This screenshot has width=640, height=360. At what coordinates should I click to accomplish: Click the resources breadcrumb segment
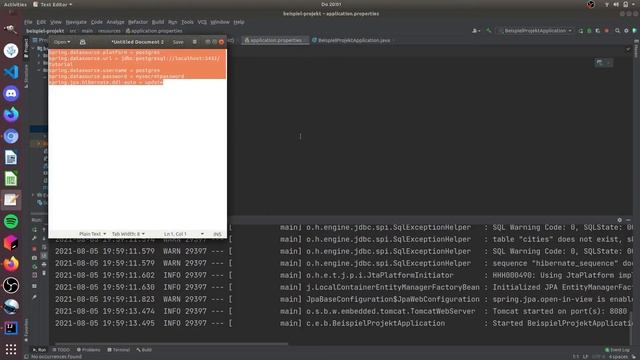109,31
